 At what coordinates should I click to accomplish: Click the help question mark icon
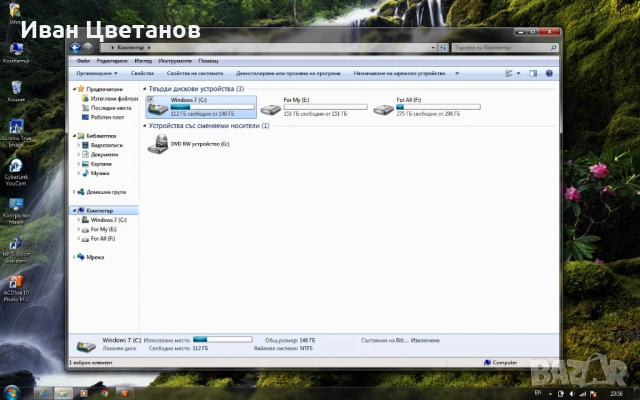point(549,73)
